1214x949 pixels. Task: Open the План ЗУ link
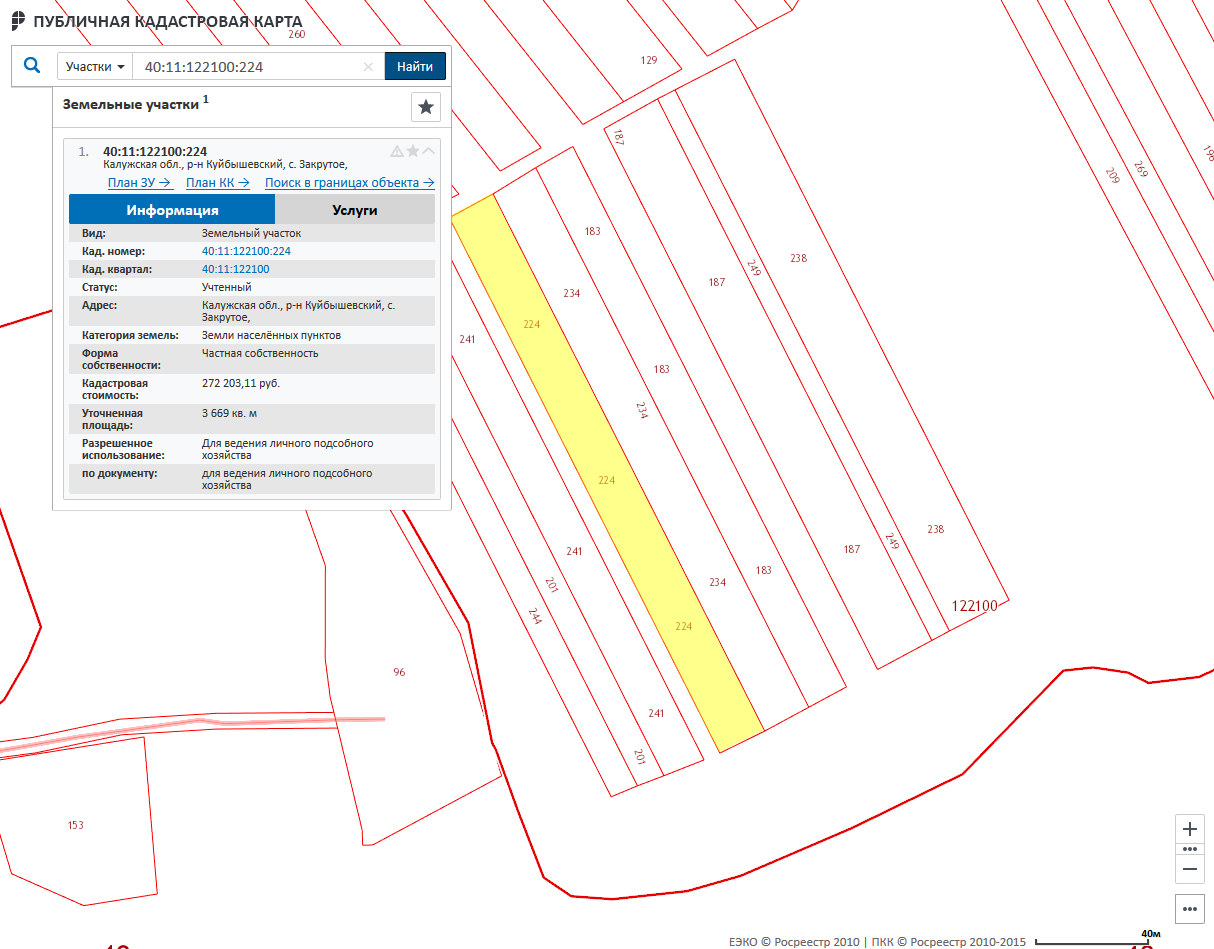[140, 182]
